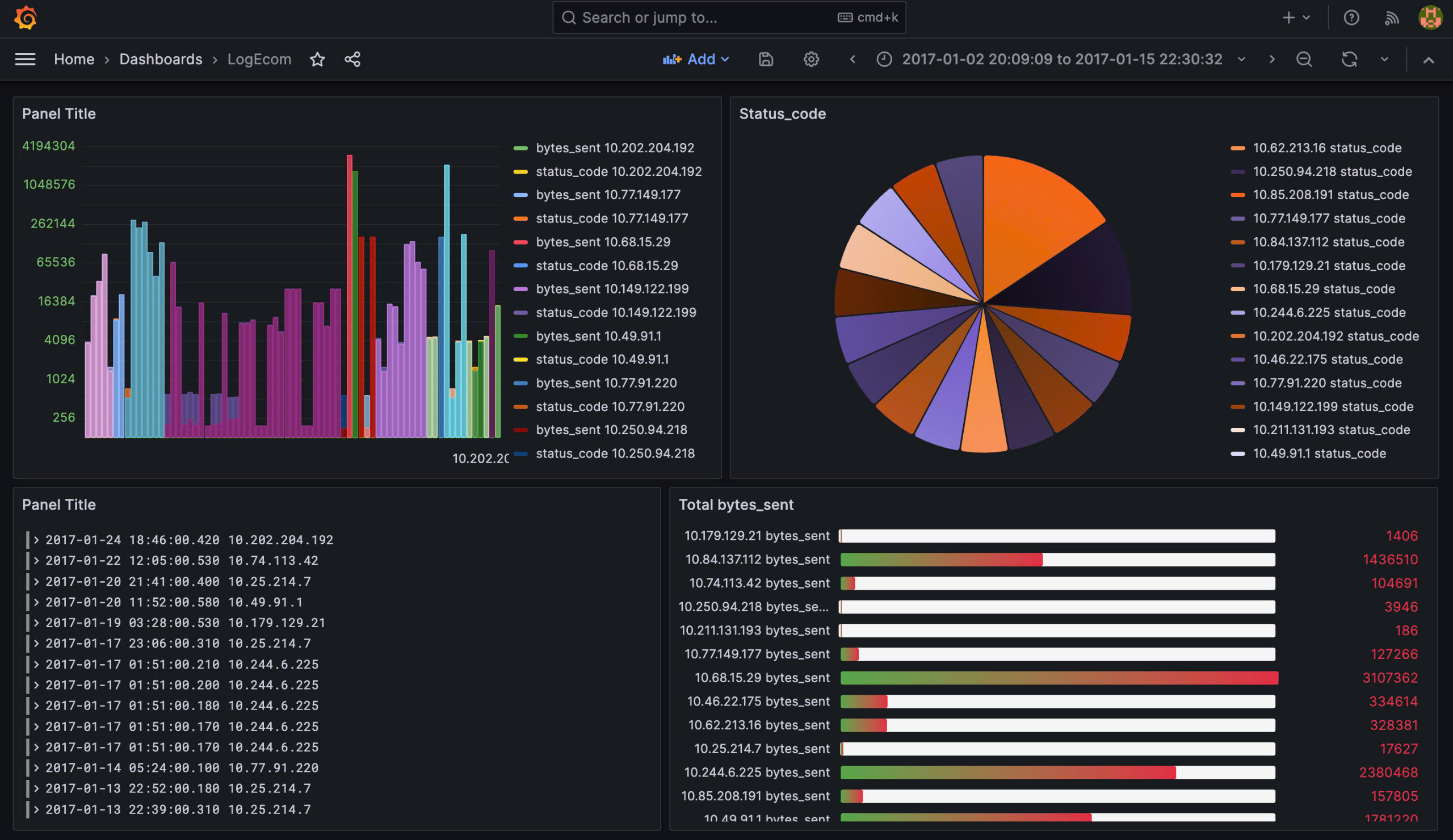
Task: Toggle 10.49.91.1 status_code pie legend
Action: [x=1319, y=453]
